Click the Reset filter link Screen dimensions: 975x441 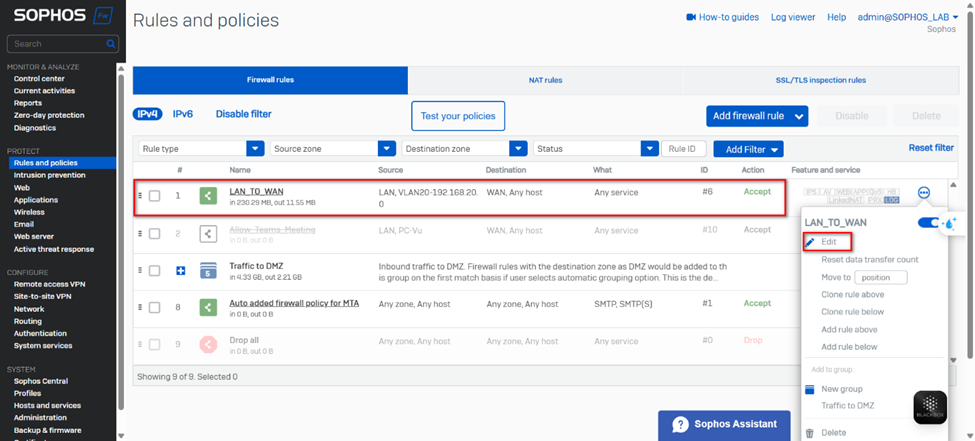click(x=930, y=148)
